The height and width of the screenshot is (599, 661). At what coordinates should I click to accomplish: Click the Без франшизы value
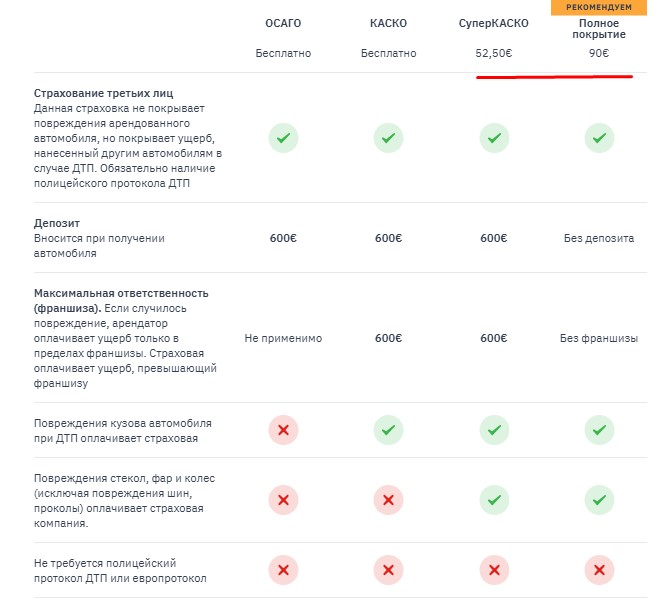tap(598, 338)
